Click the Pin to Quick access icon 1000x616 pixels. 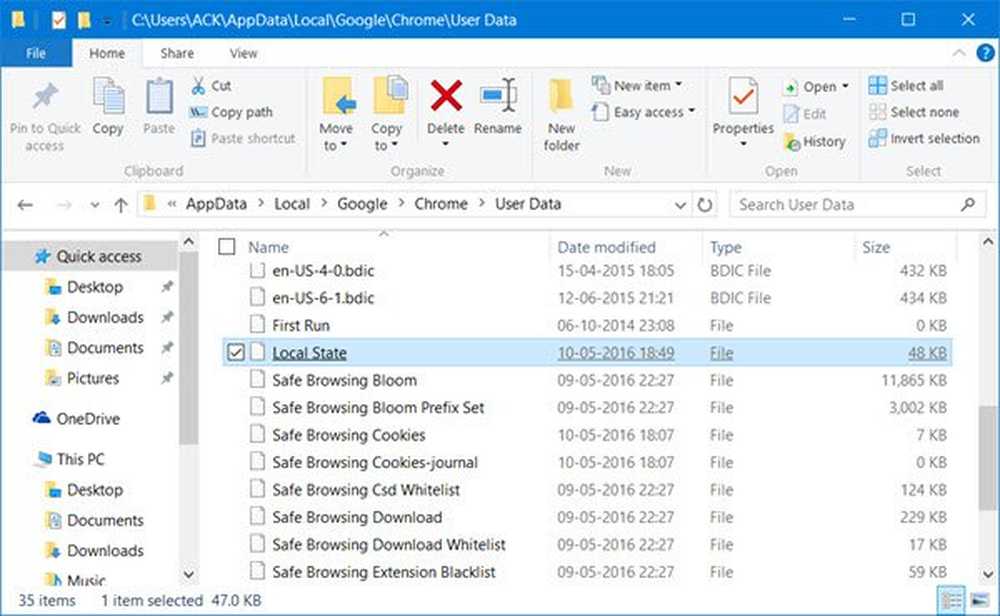pos(45,96)
